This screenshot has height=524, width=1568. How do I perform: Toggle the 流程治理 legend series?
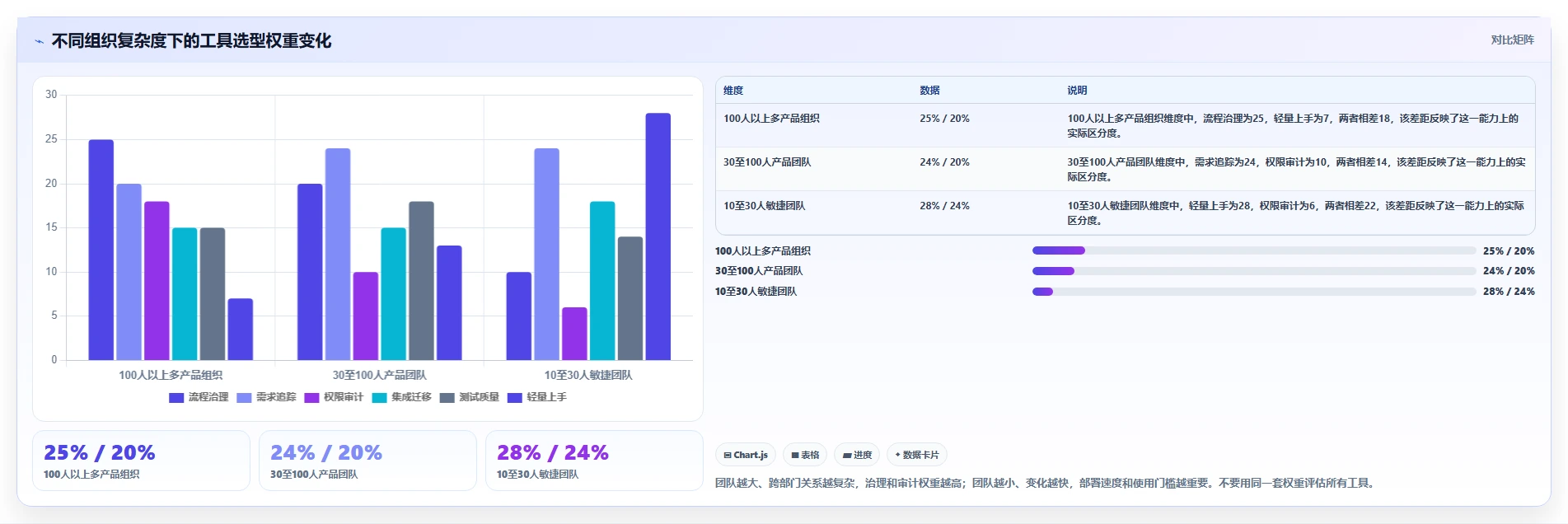199,397
